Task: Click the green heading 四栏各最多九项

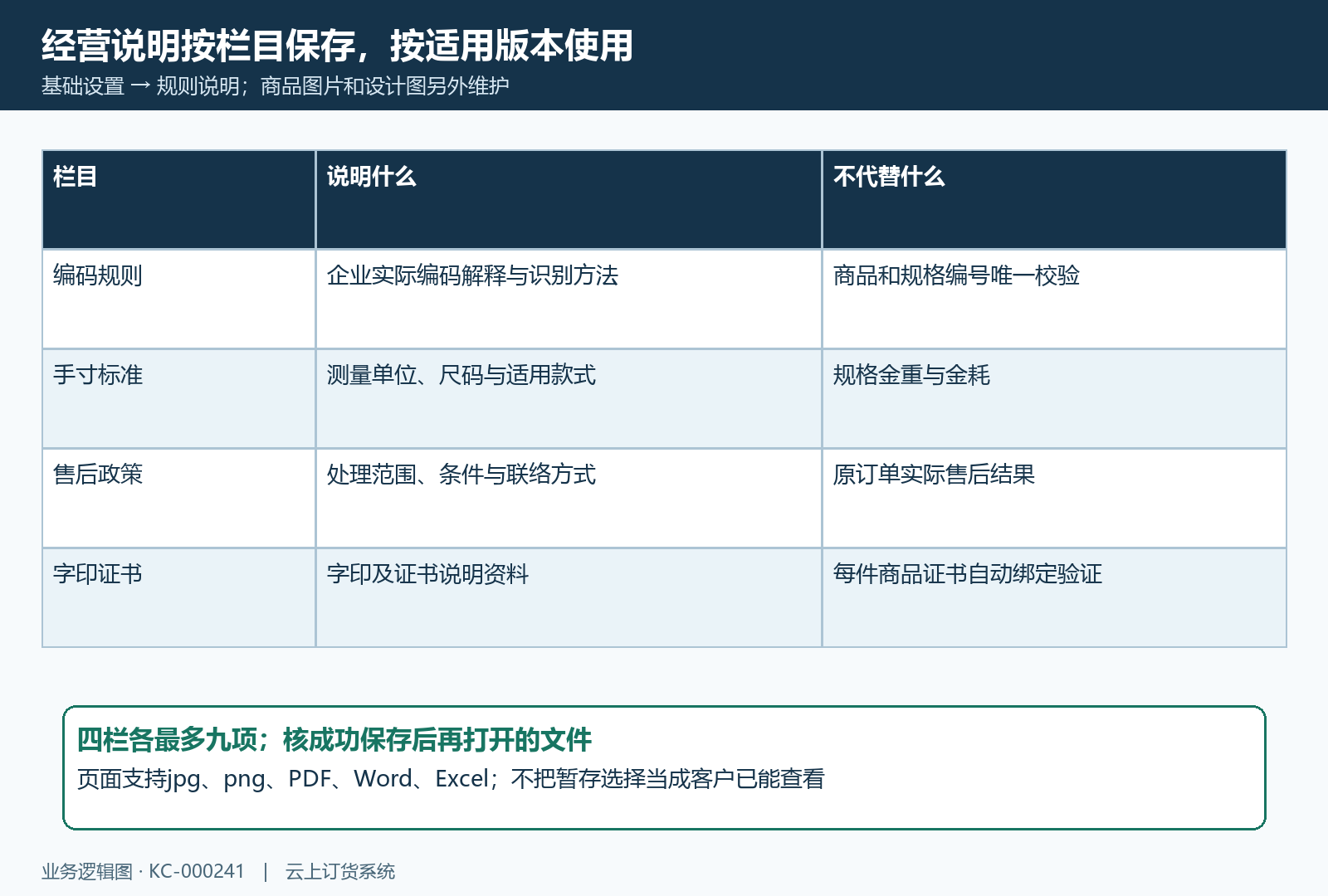Action: 334,739
